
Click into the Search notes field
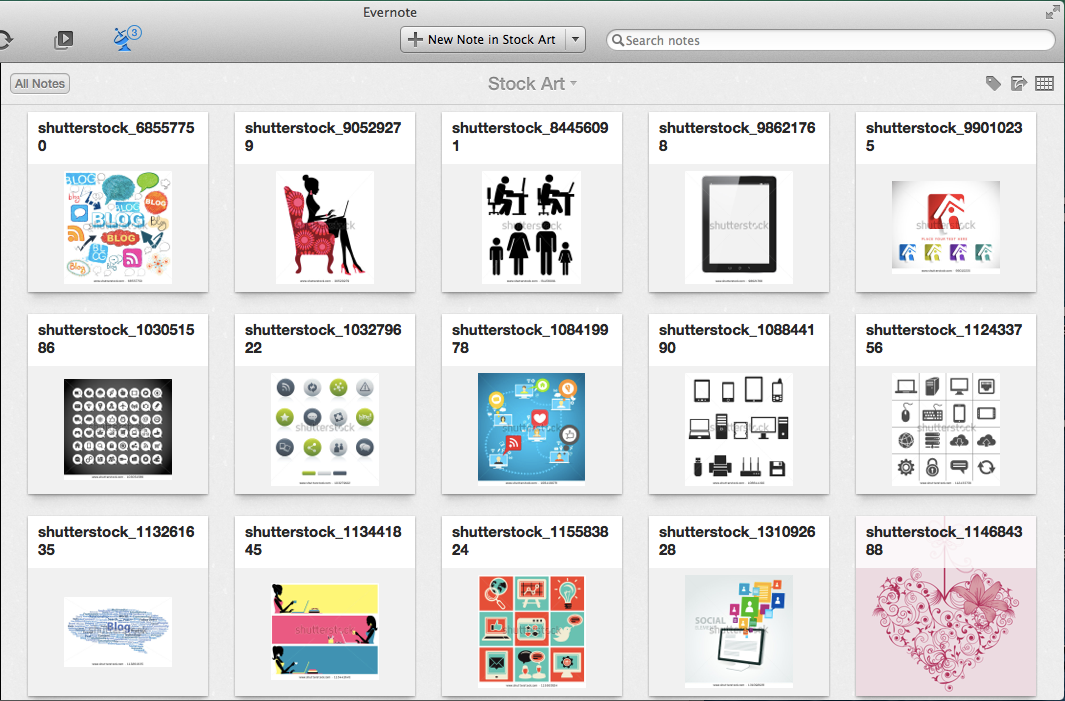830,41
